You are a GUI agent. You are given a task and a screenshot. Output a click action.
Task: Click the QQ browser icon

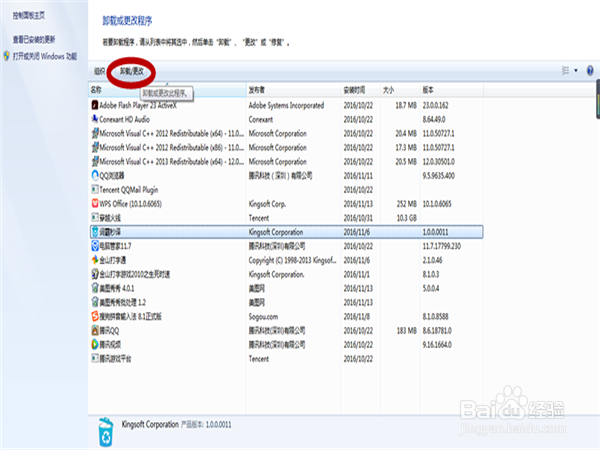95,175
